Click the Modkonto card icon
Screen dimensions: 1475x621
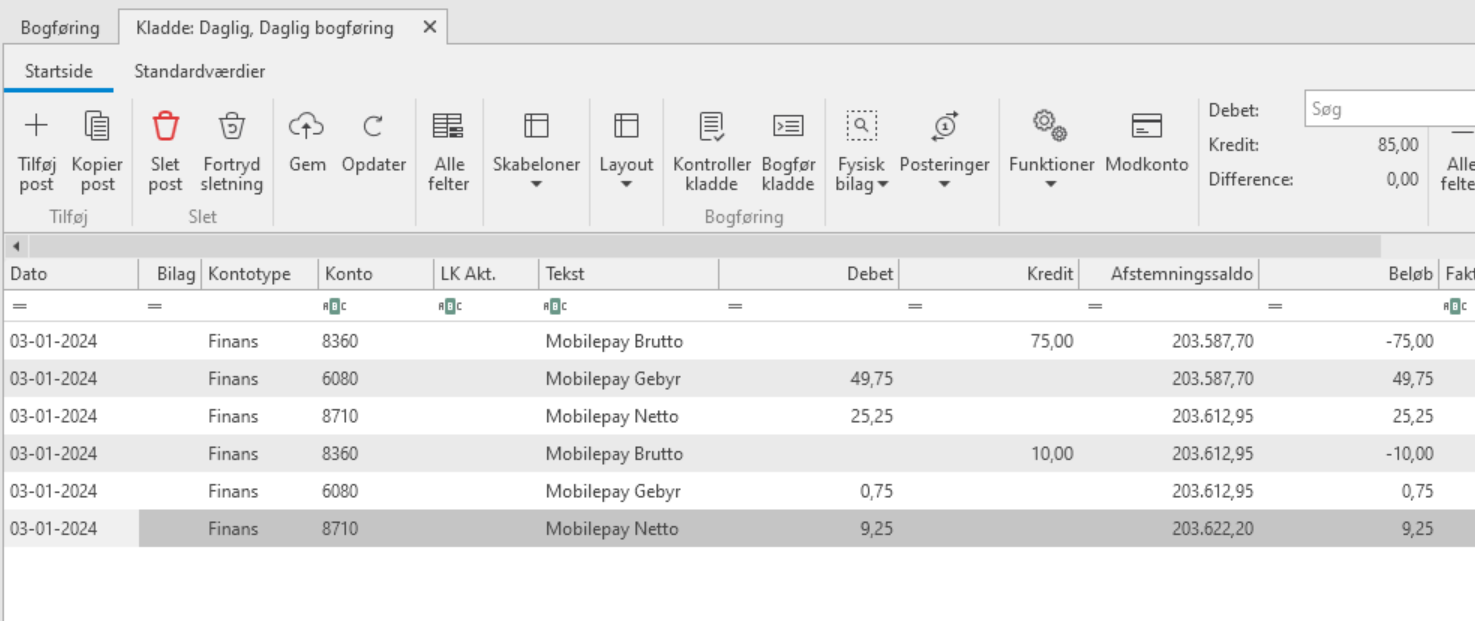point(1147,125)
